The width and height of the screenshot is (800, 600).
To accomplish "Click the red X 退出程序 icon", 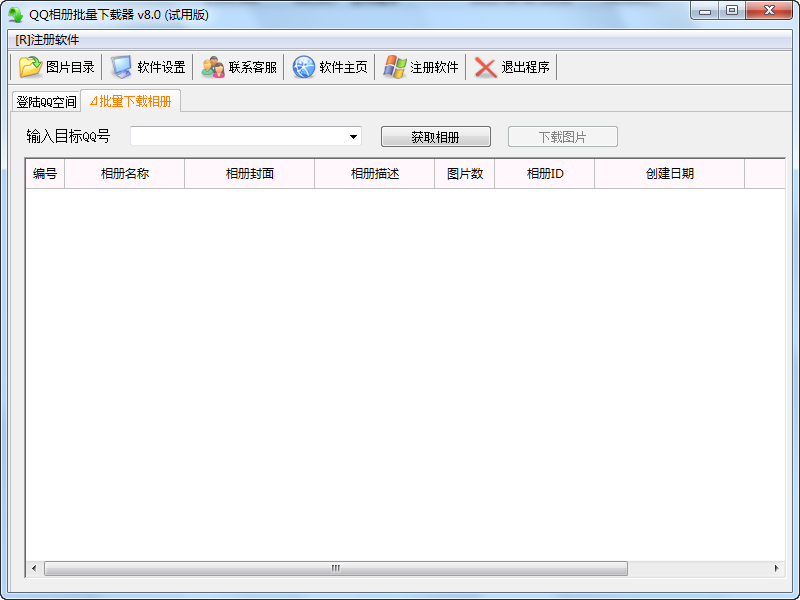I will click(485, 67).
